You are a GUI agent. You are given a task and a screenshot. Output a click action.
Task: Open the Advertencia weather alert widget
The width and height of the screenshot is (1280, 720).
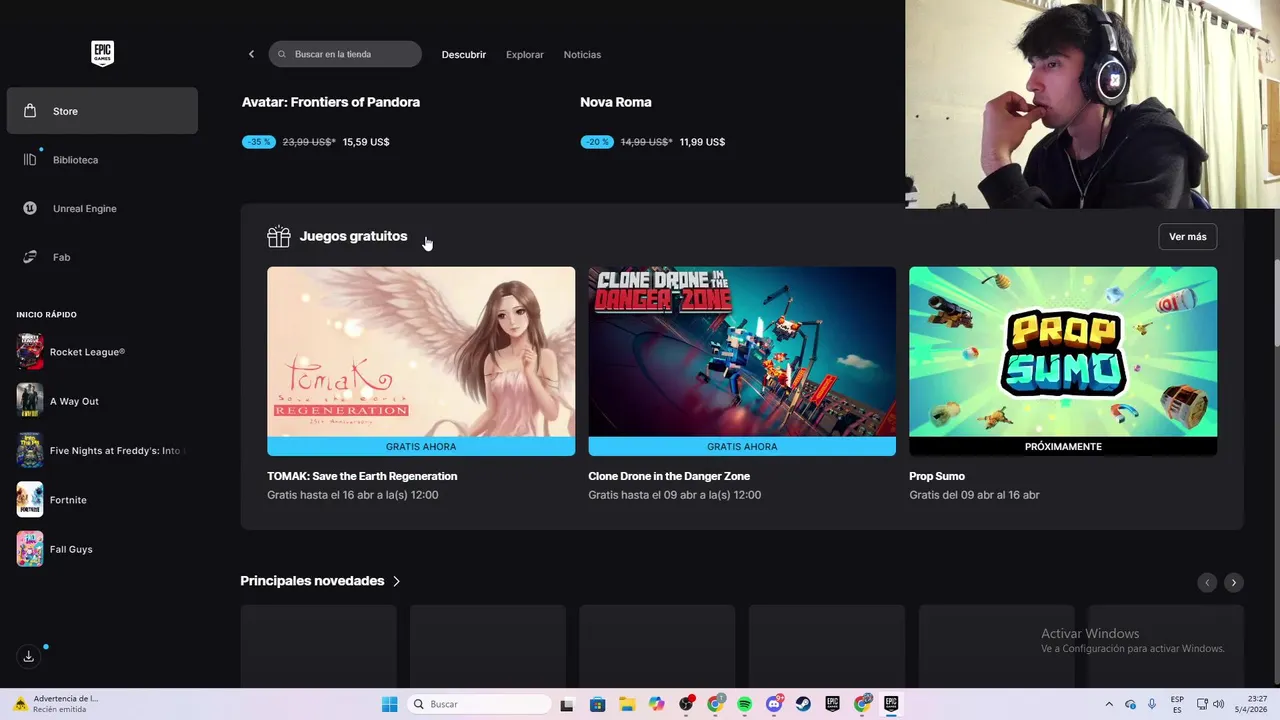[x=57, y=704]
